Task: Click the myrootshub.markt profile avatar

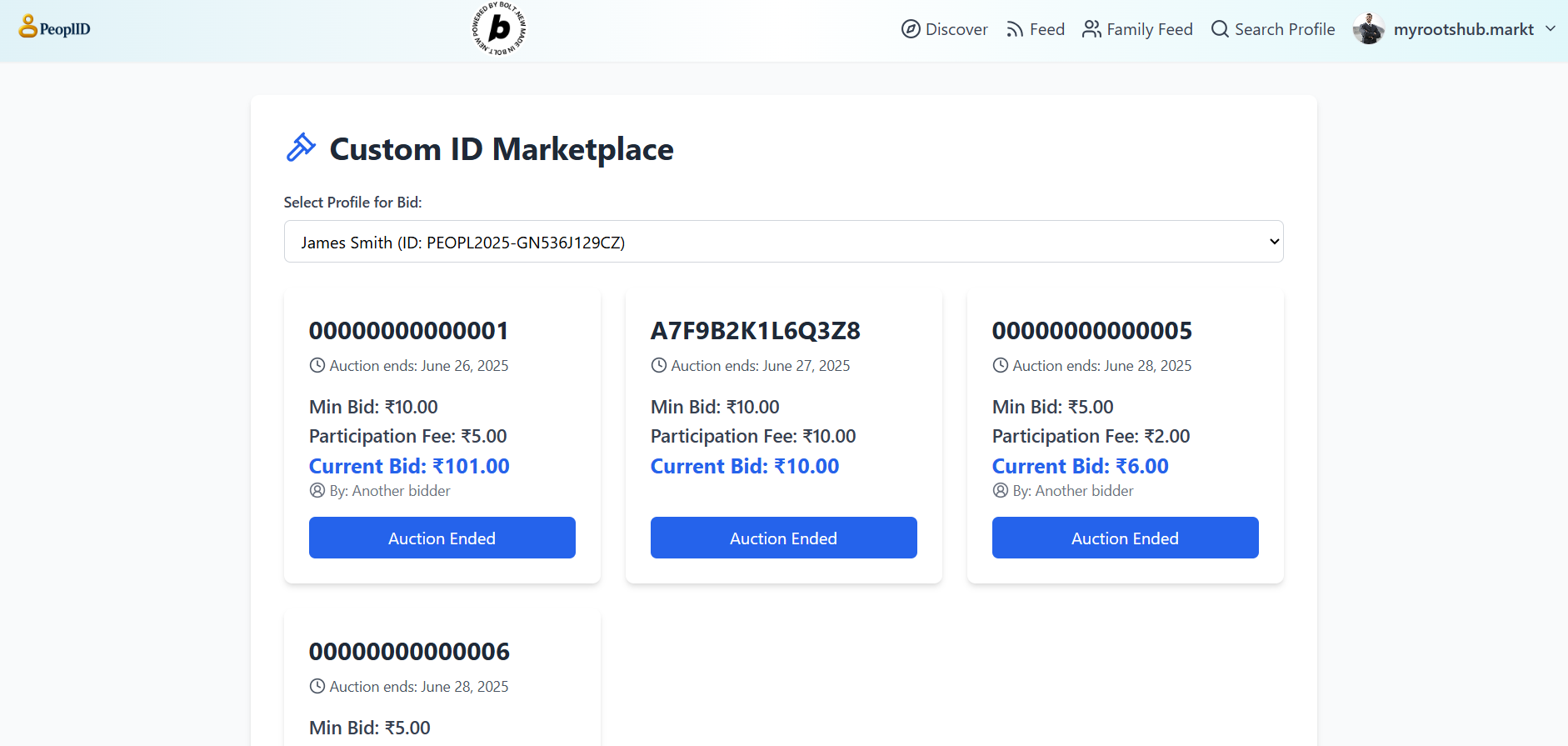Action: click(x=1368, y=29)
